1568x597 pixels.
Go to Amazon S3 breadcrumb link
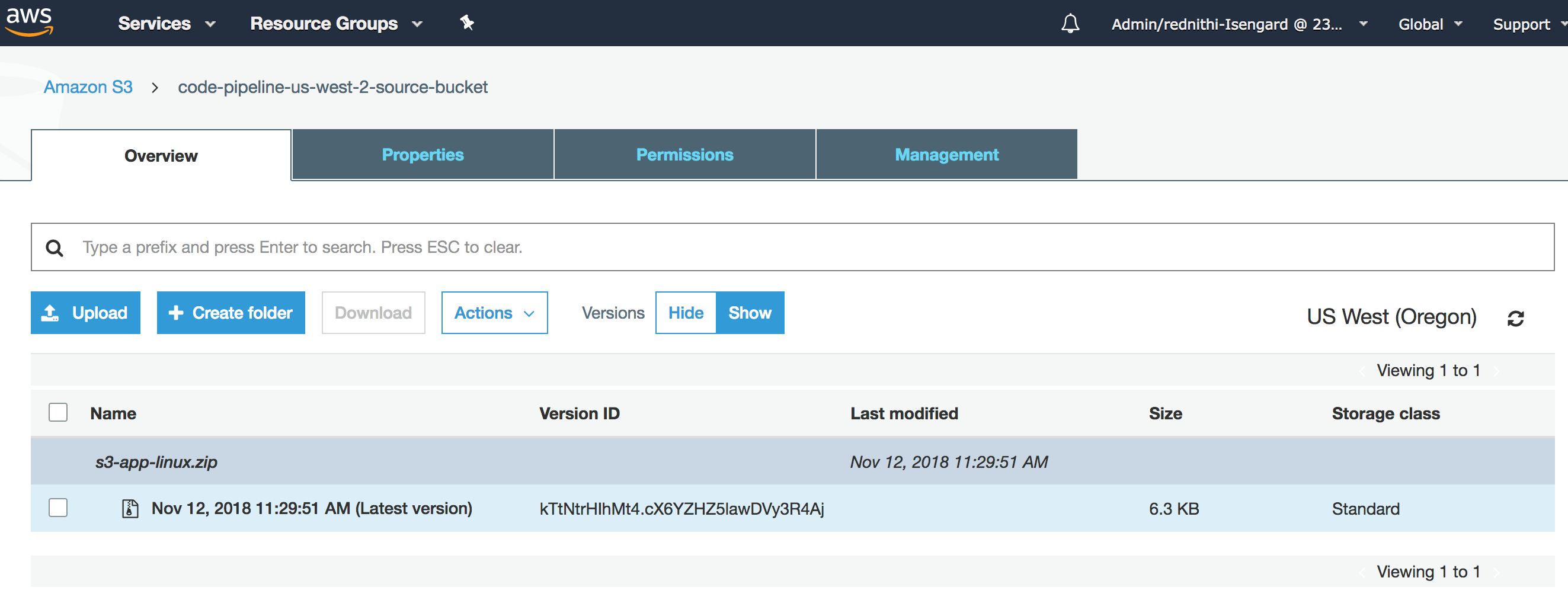pyautogui.click(x=88, y=87)
